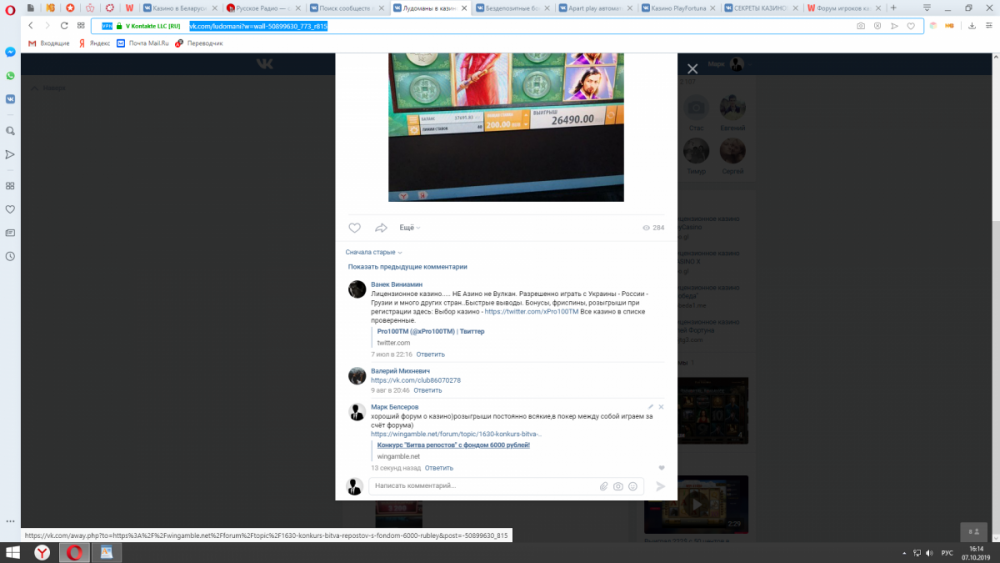Screen dimensions: 1000x563
Task: Open the Почта Mail.Ru bookmark
Action: click(x=143, y=43)
